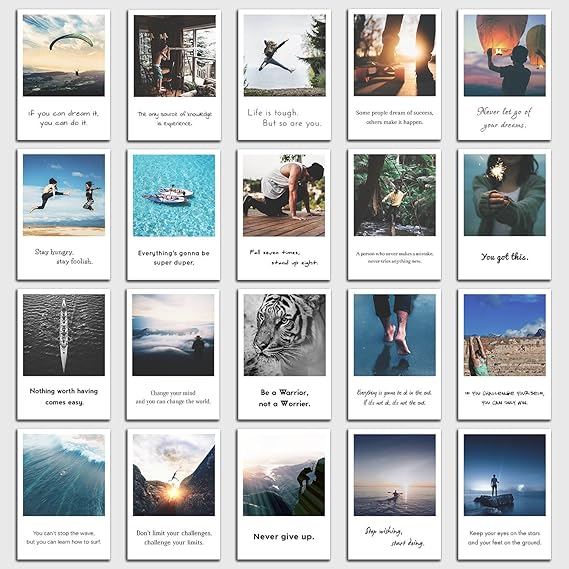569x569 pixels.
Task: Select the "You can't stop the wave" card
Action: (x=64, y=495)
